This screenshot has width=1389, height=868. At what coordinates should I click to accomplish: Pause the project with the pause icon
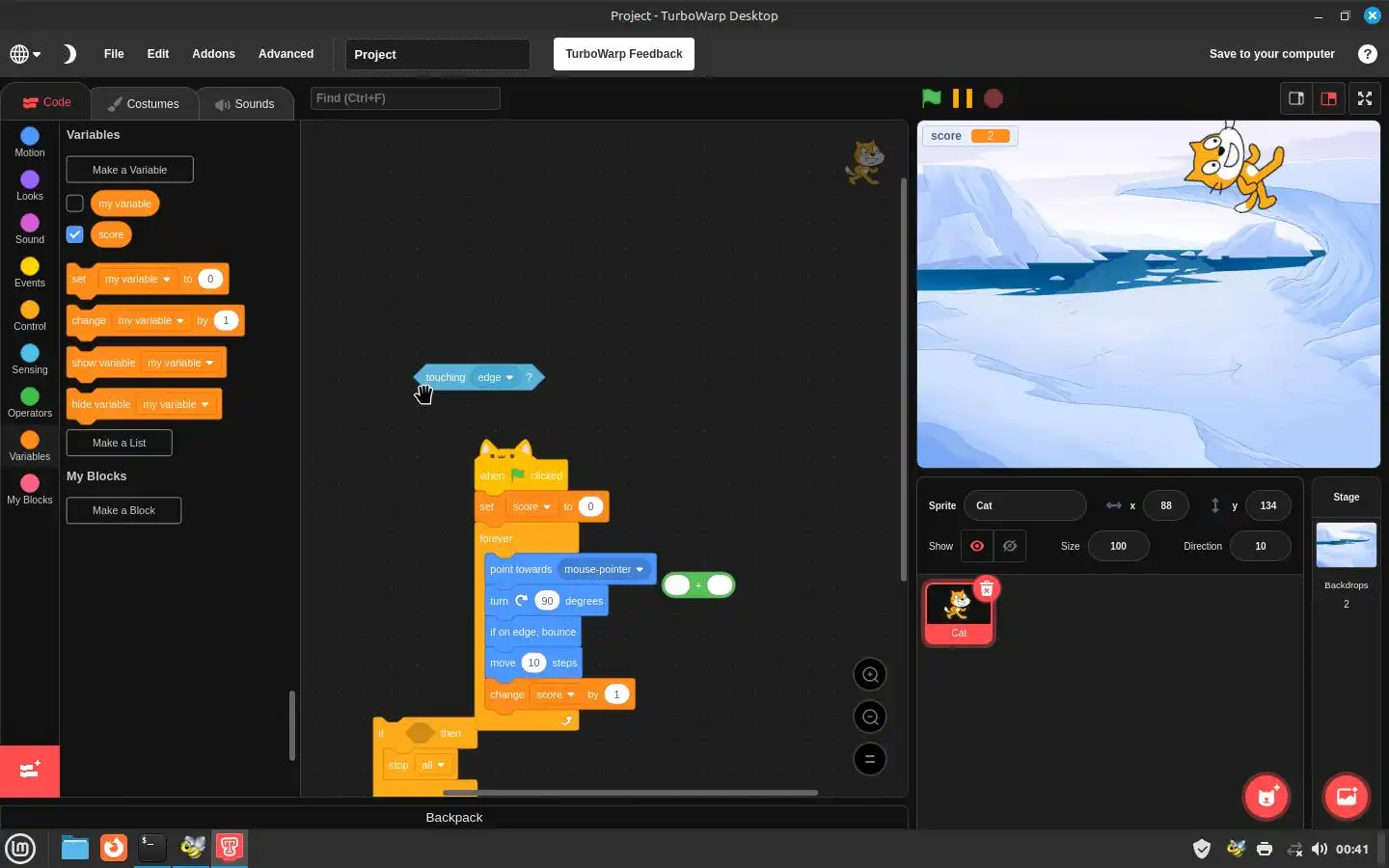tap(962, 98)
